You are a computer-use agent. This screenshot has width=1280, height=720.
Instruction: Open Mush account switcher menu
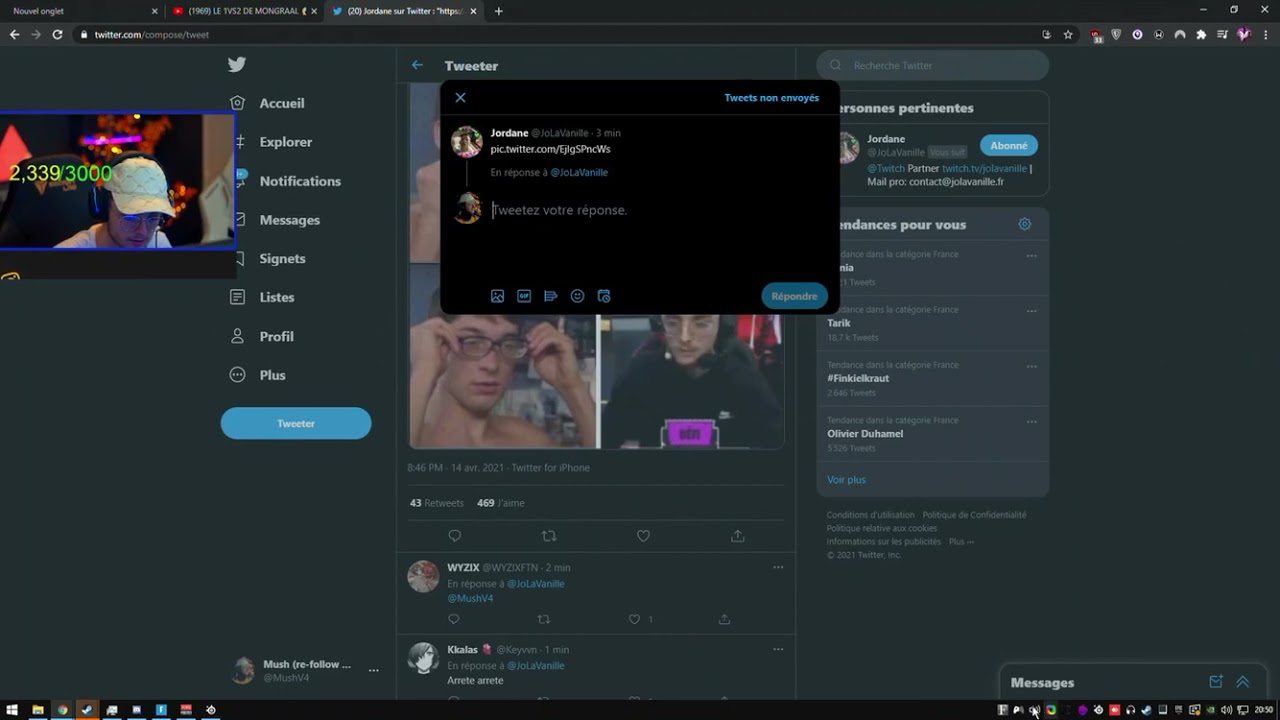pos(373,670)
